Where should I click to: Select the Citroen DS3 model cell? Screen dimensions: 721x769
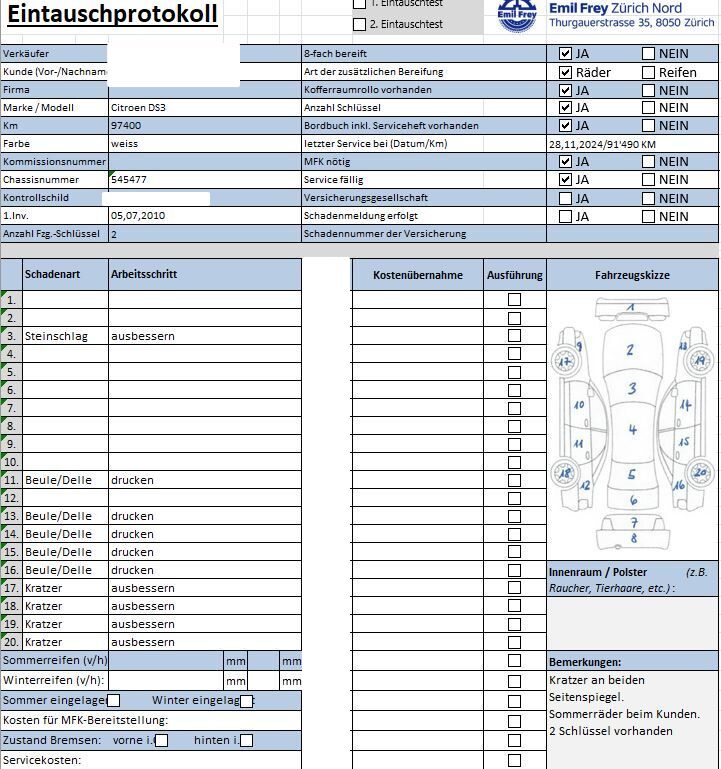pyautogui.click(x=204, y=108)
